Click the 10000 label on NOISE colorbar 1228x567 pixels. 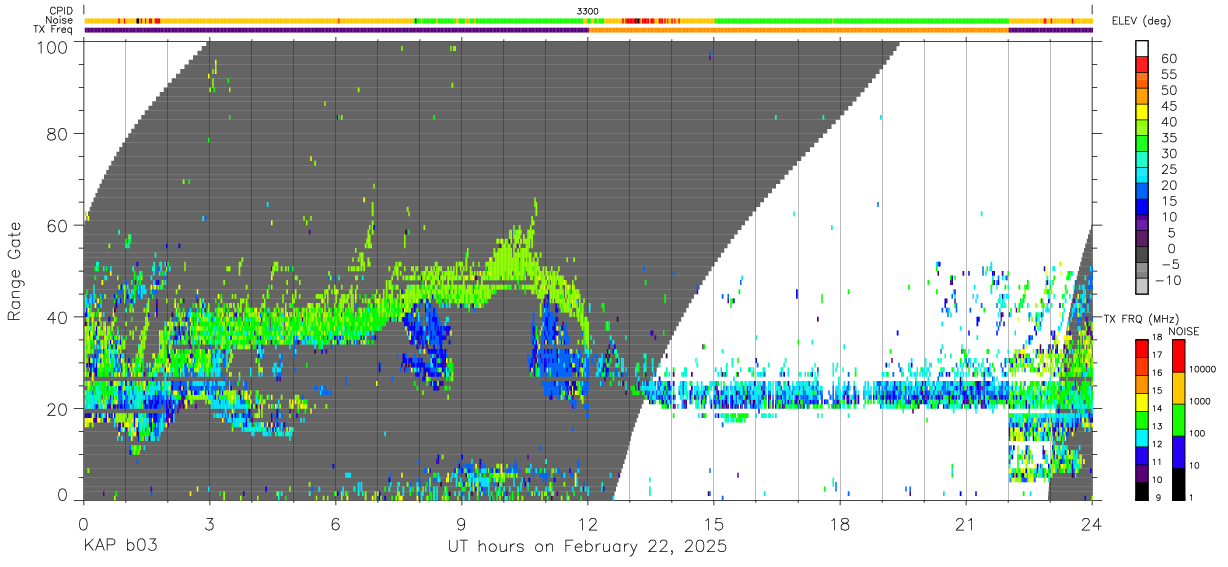click(1203, 369)
